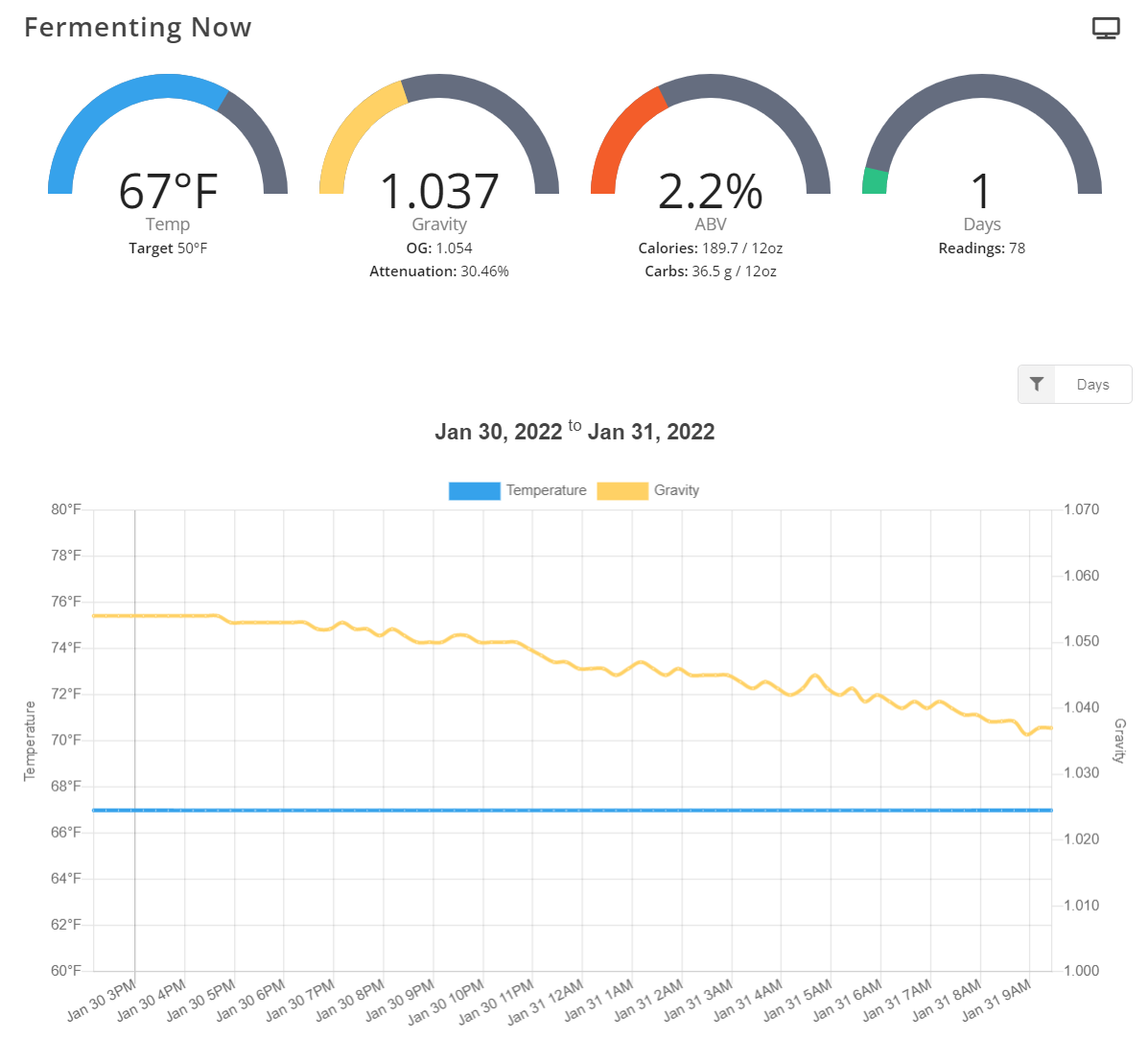Click the Target 50°F text
The image size is (1148, 1040).
[168, 248]
